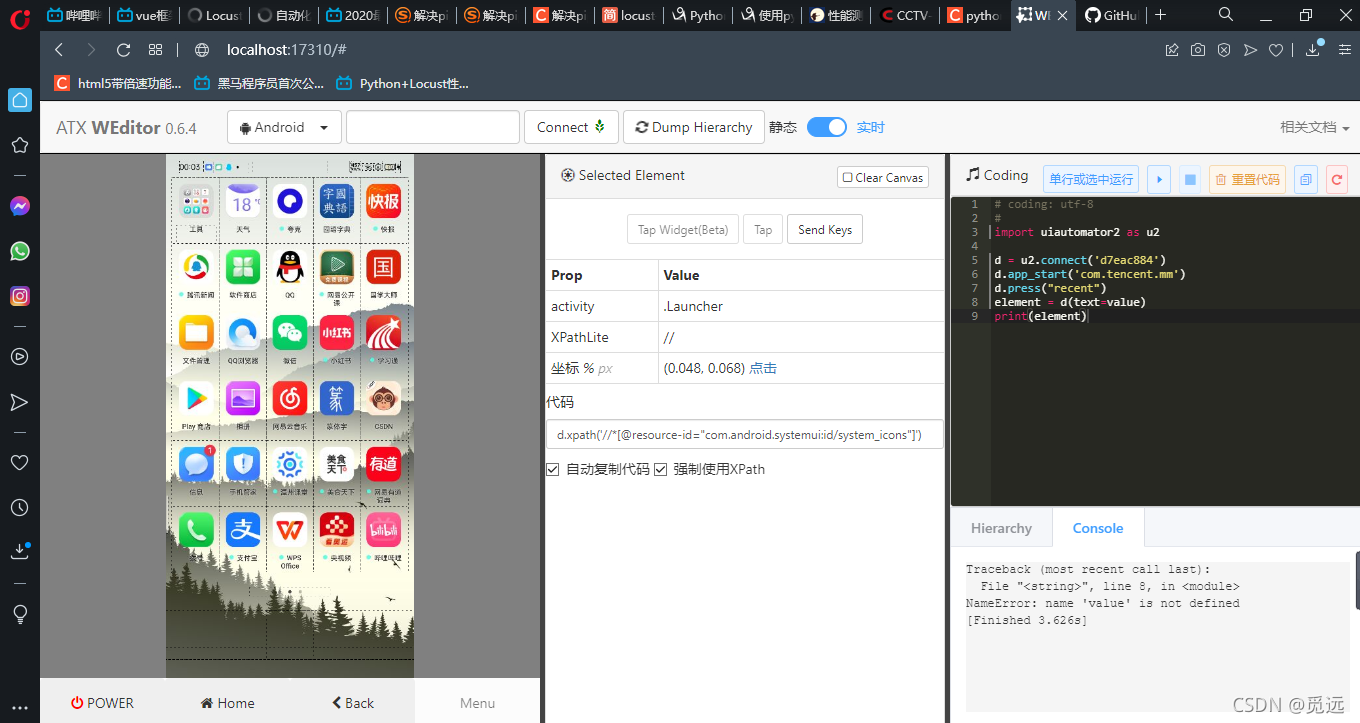Toggle the 静态/实时 mode switch
This screenshot has width=1360, height=723.
[x=827, y=127]
